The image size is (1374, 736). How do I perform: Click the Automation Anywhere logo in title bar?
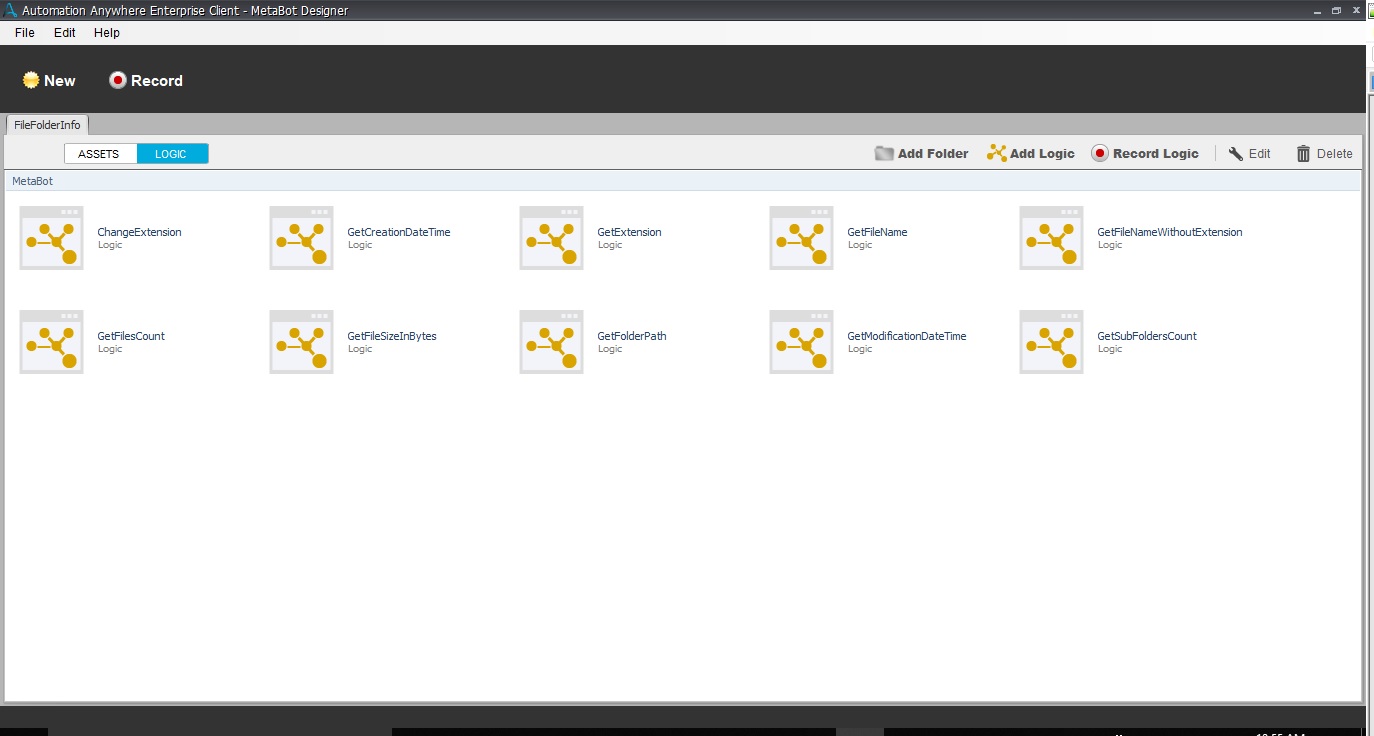pos(10,10)
